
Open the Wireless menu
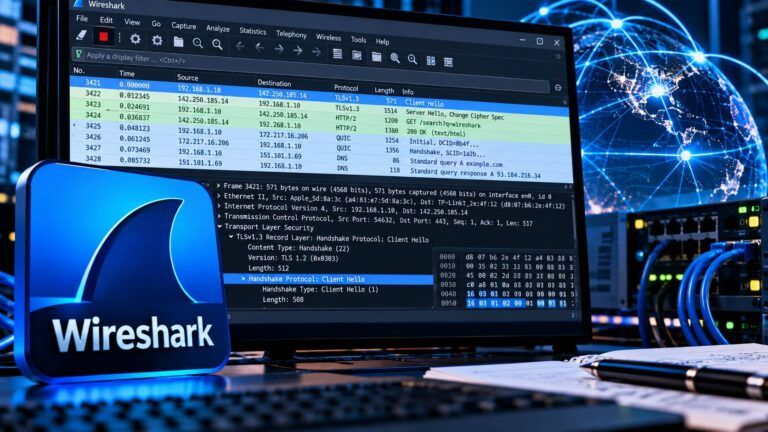328,37
